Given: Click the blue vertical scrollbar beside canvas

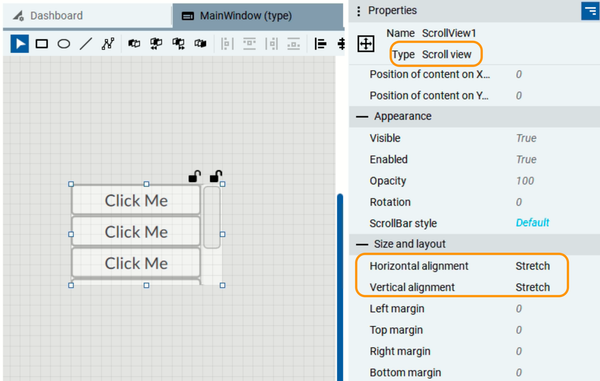Looking at the screenshot, I should (340, 287).
